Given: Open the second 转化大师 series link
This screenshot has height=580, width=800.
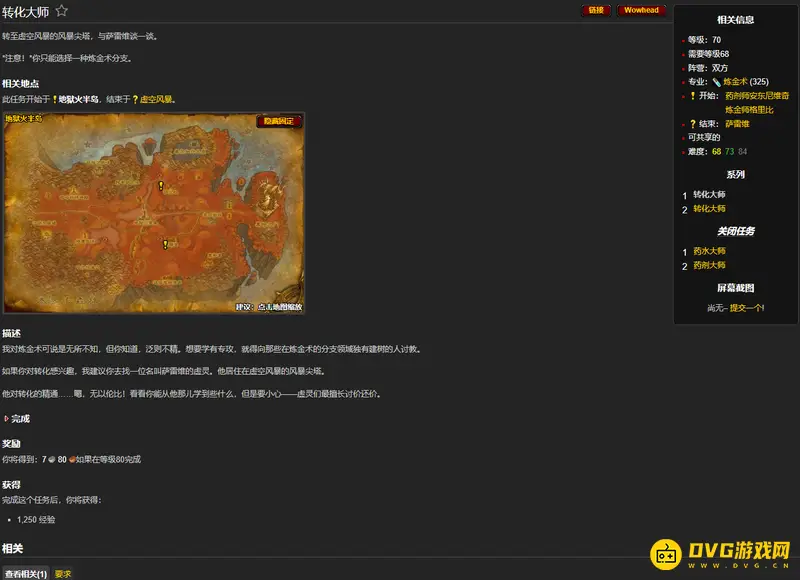Looking at the screenshot, I should [x=709, y=209].
